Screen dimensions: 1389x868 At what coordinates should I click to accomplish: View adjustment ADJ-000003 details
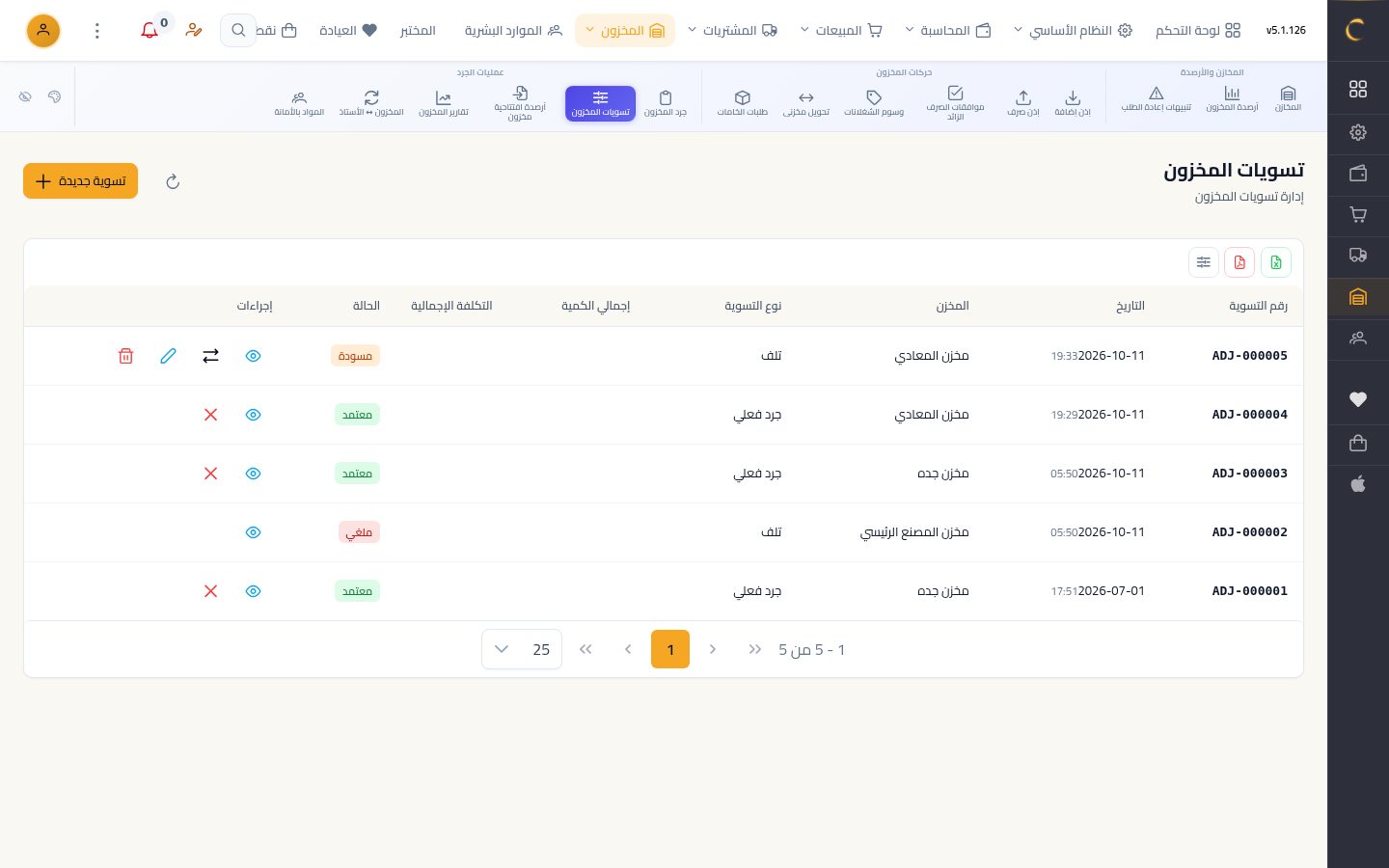[253, 474]
